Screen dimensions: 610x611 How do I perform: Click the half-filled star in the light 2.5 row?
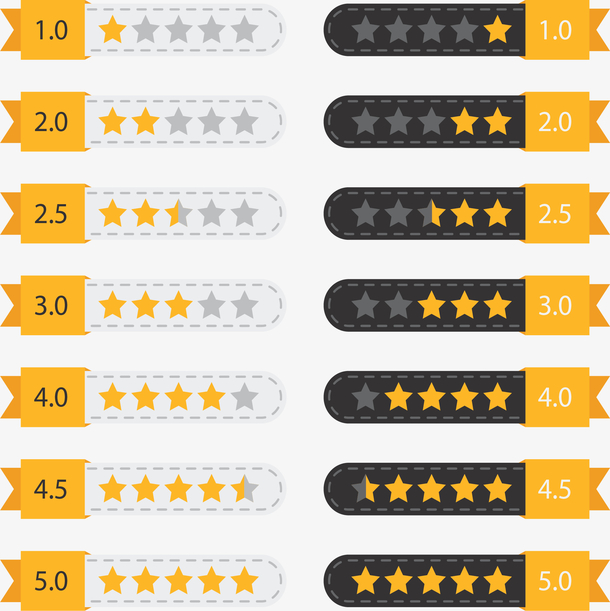pos(178,213)
